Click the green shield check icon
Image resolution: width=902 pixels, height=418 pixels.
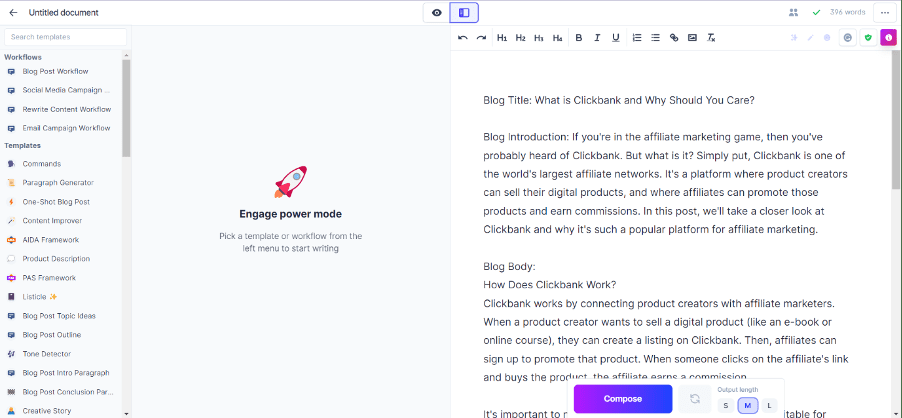click(x=869, y=38)
